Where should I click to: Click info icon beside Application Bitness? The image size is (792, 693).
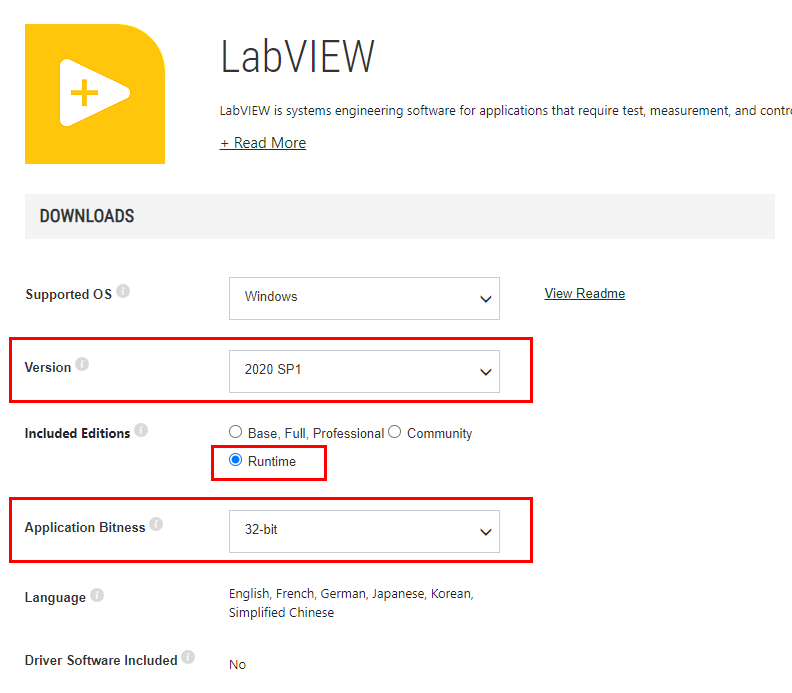click(x=156, y=525)
